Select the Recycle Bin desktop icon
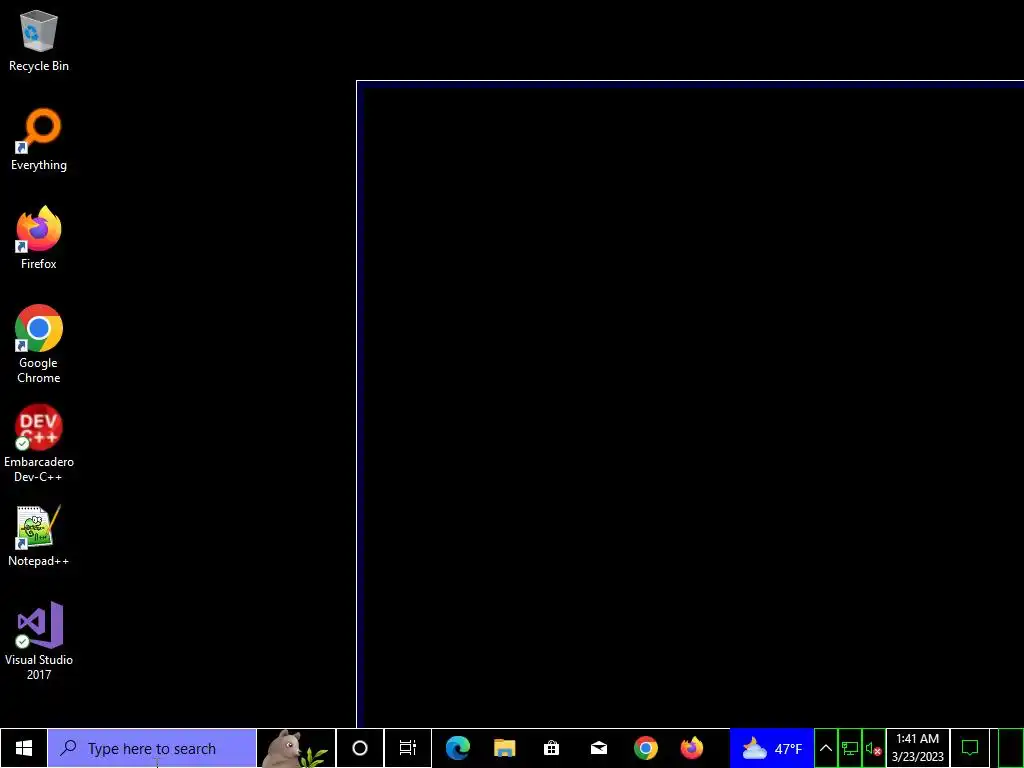Viewport: 1024px width, 768px height. [39, 40]
